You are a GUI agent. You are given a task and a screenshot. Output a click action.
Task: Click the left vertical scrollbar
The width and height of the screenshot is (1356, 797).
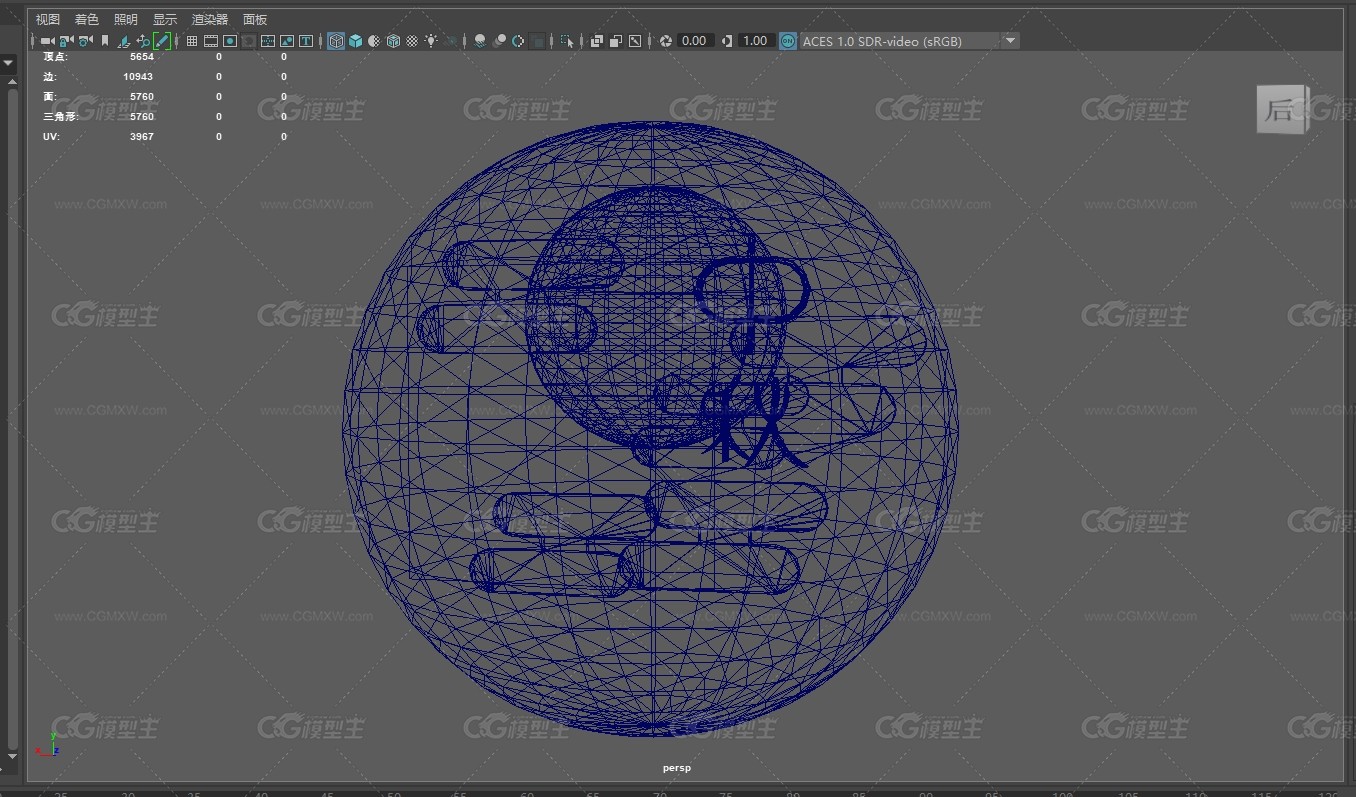(12, 420)
